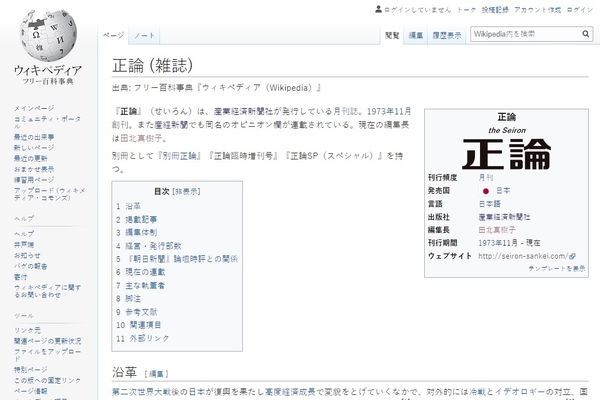Open http://seiron-sankei.com/ website link

[x=523, y=256]
